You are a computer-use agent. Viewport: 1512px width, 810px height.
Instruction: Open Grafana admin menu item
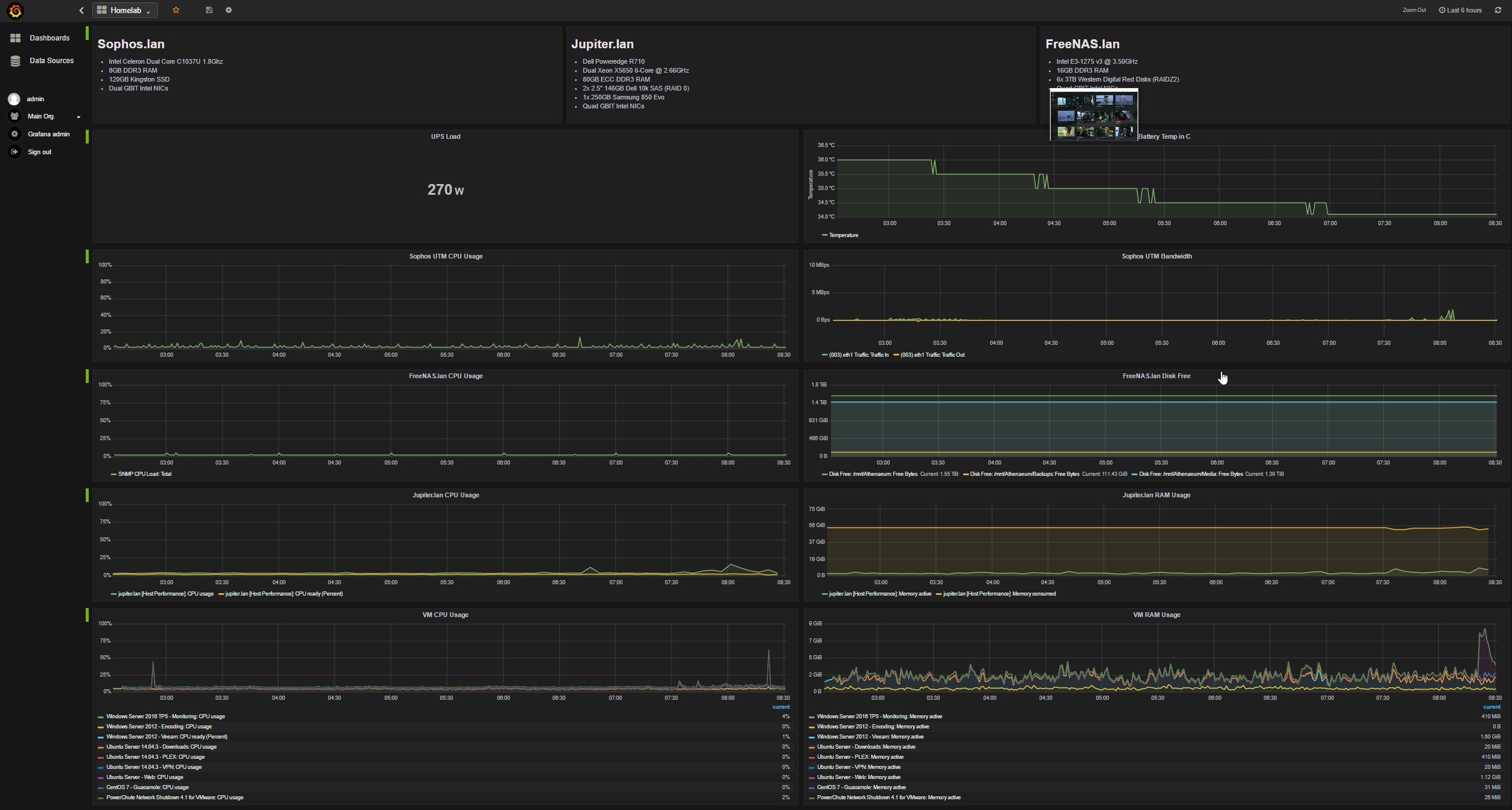[49, 134]
